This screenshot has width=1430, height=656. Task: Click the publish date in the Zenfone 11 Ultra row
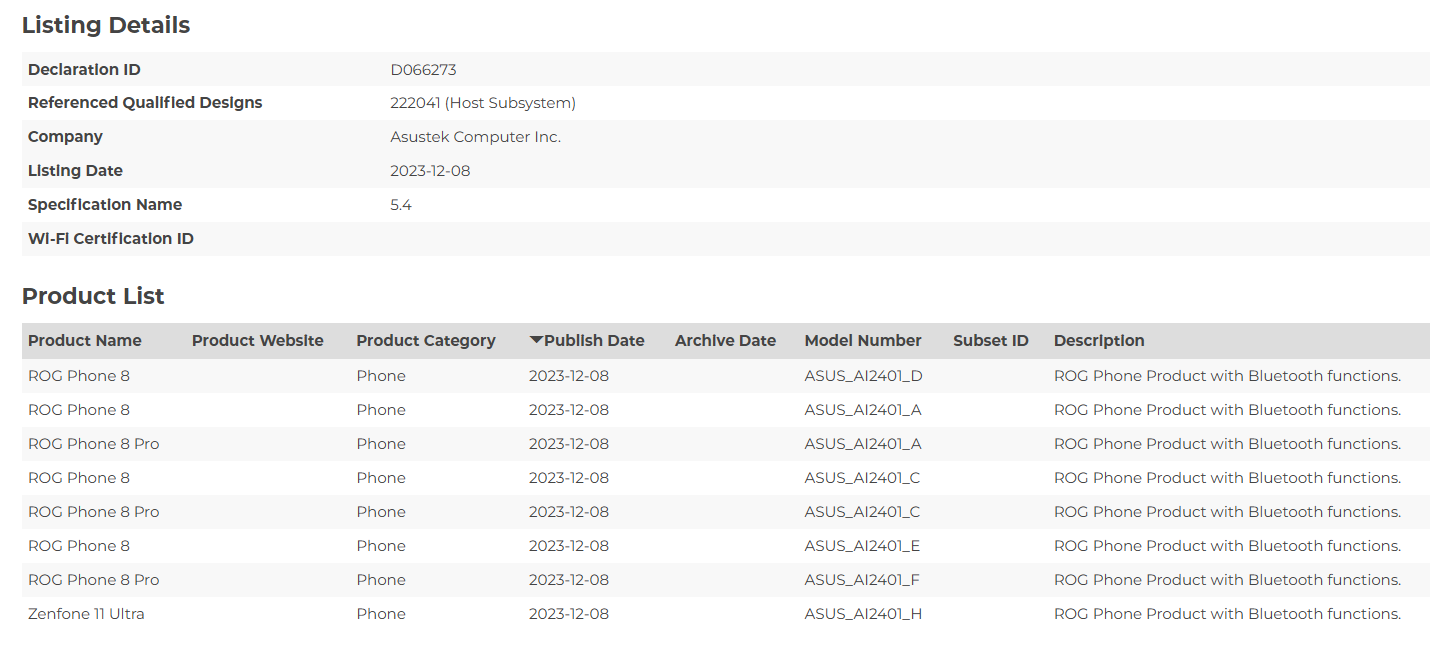569,614
